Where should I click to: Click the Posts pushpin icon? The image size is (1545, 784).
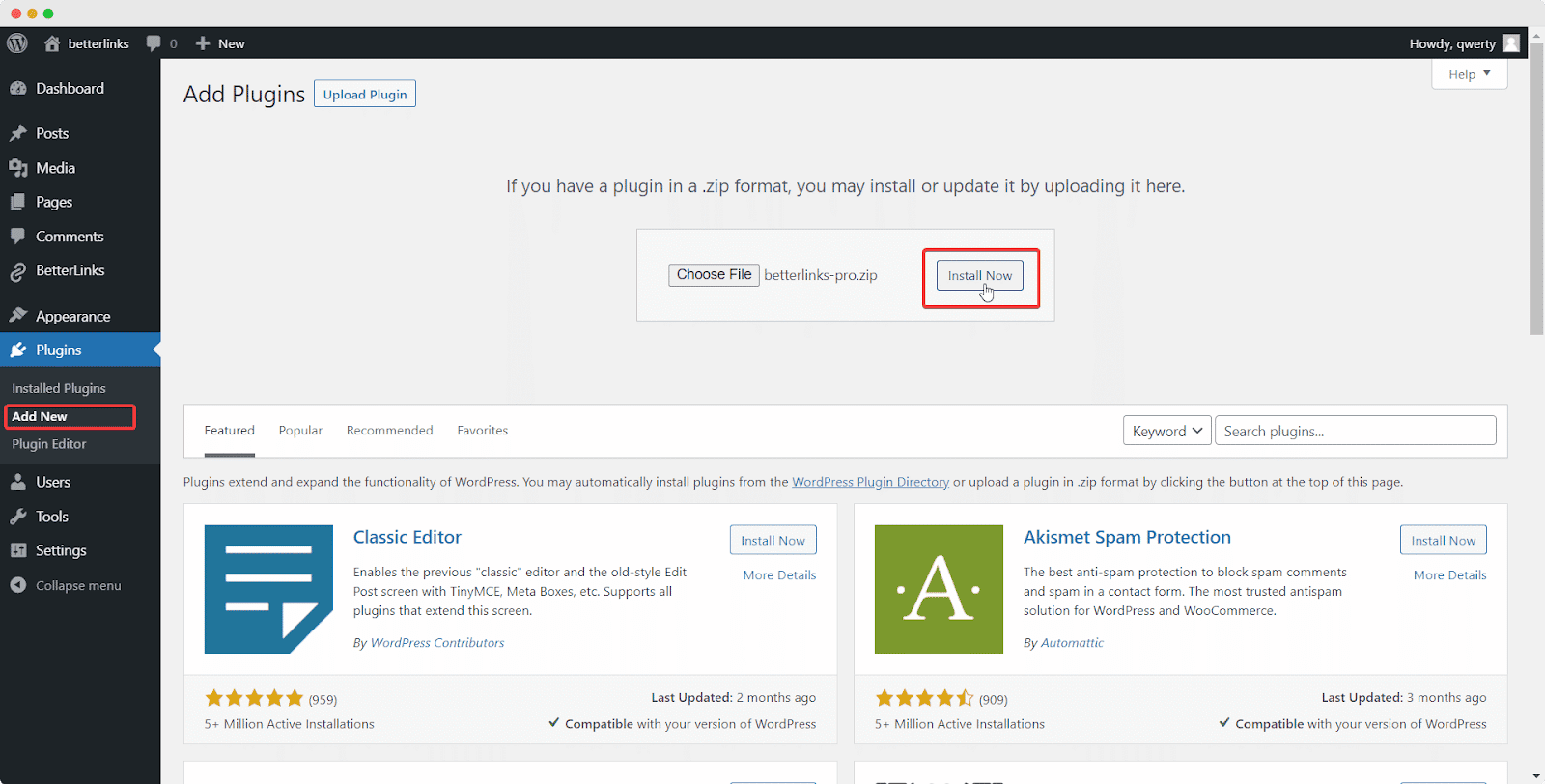18,133
